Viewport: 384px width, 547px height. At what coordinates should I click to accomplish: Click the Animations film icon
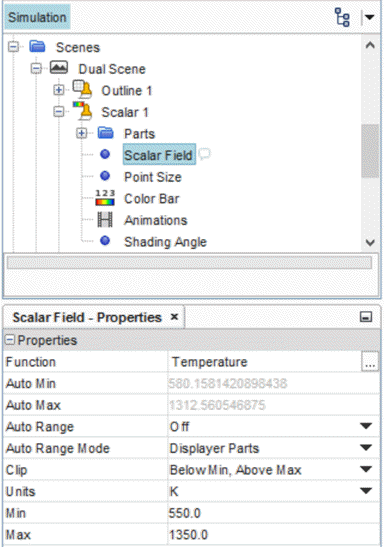[105, 220]
